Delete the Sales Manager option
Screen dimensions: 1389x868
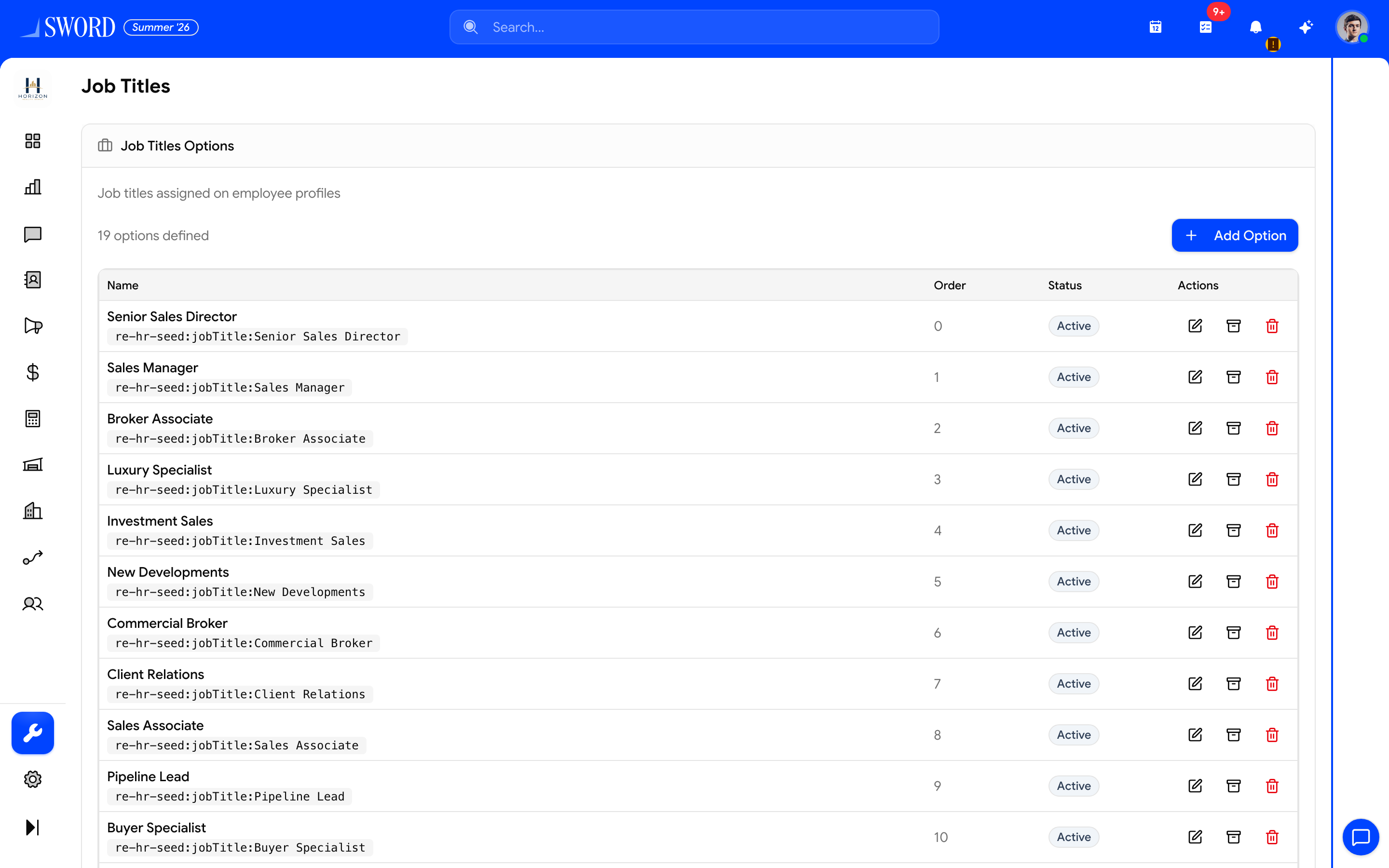point(1272,377)
